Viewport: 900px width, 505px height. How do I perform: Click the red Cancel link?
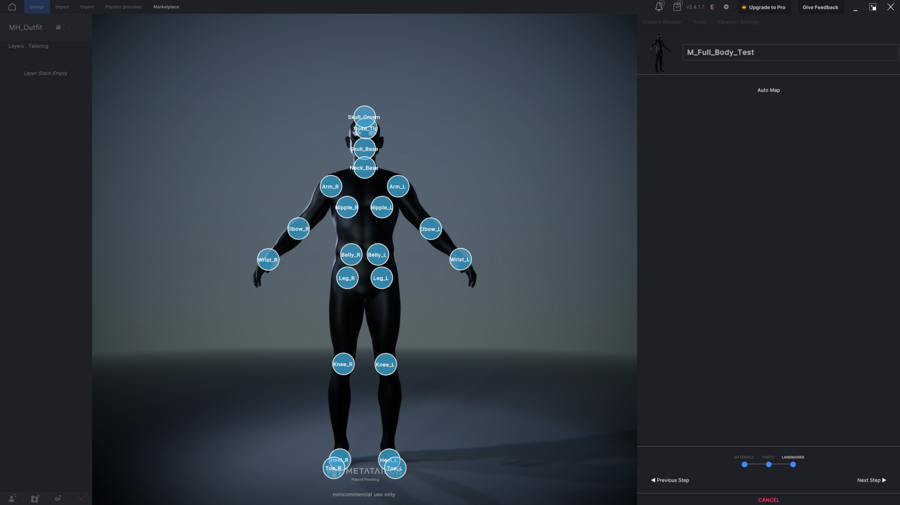pyautogui.click(x=768, y=500)
